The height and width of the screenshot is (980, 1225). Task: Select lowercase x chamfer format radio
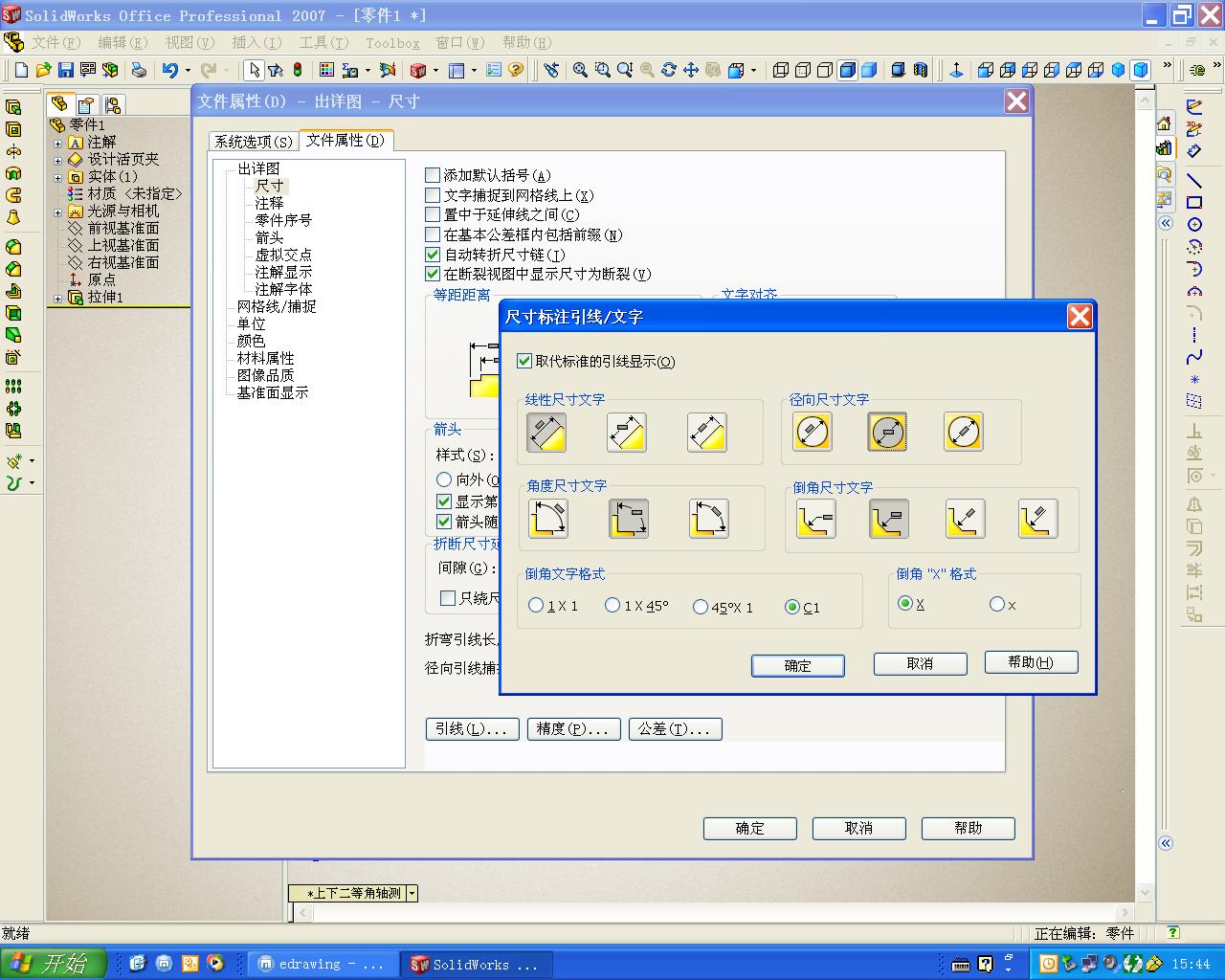click(x=997, y=604)
